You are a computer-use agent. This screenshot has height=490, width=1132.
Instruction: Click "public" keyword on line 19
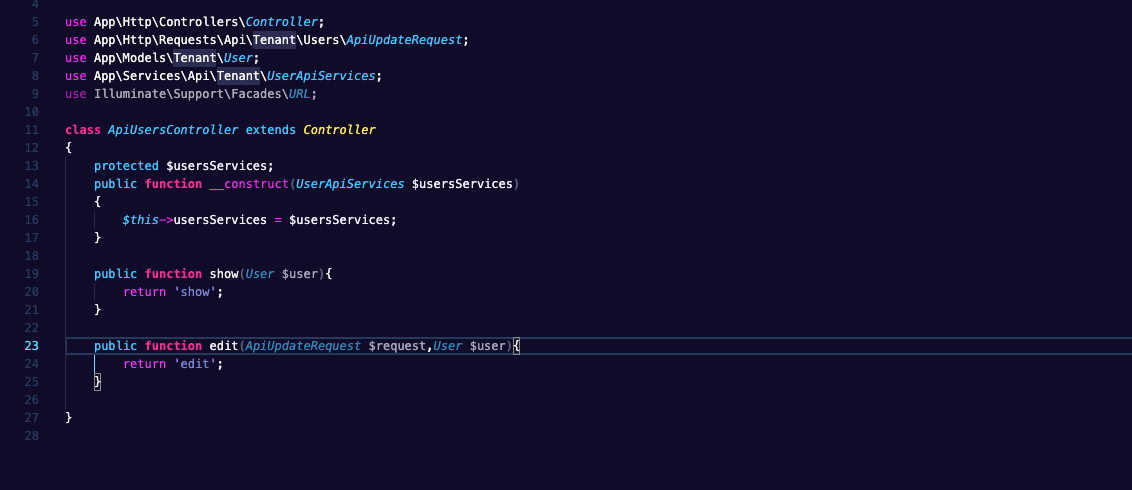[x=116, y=274]
